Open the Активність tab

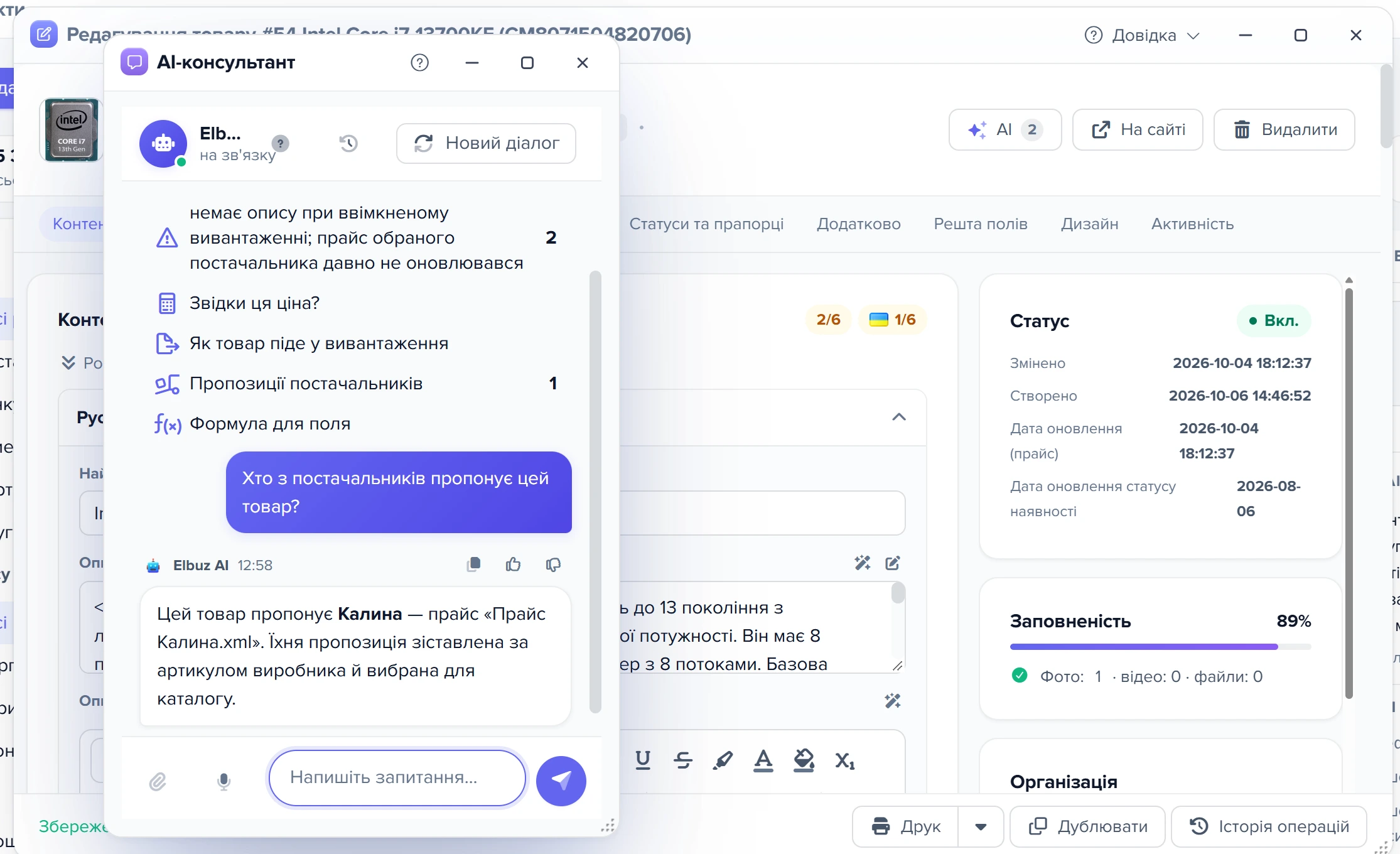point(1193,224)
